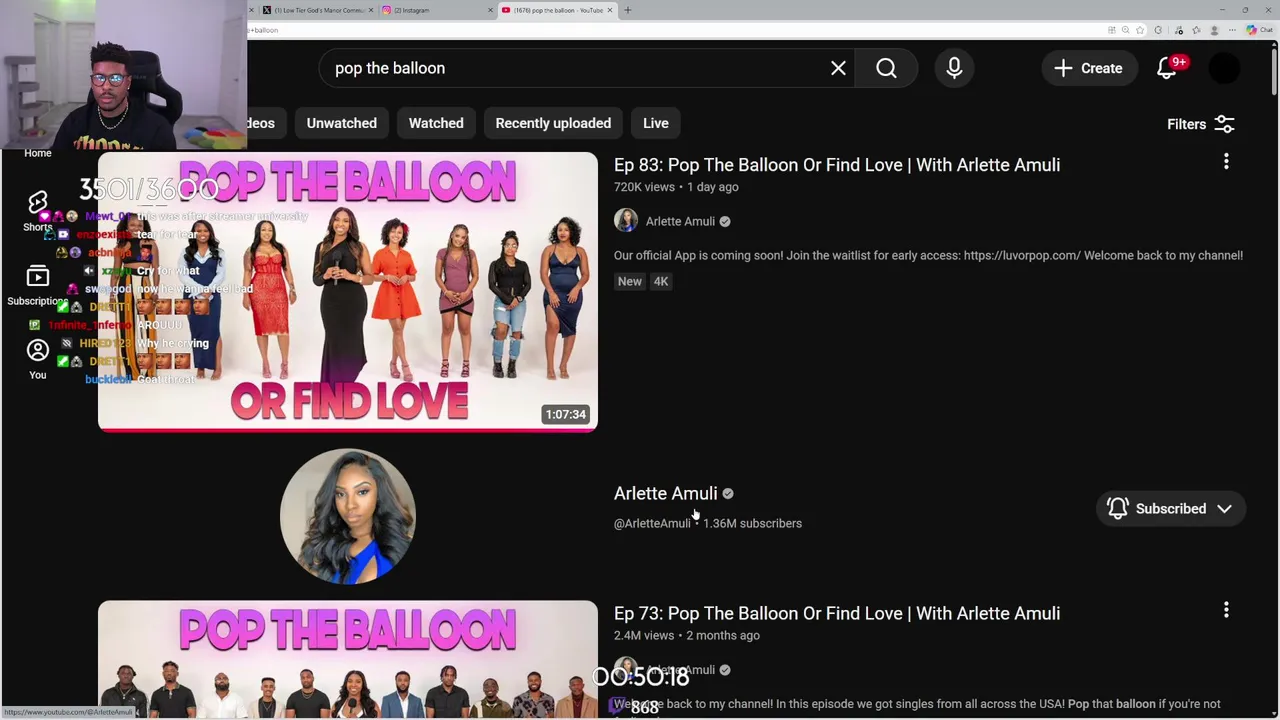This screenshot has height=720, width=1280.
Task: Open the Ep 83 video thumbnail
Action: pyautogui.click(x=348, y=292)
